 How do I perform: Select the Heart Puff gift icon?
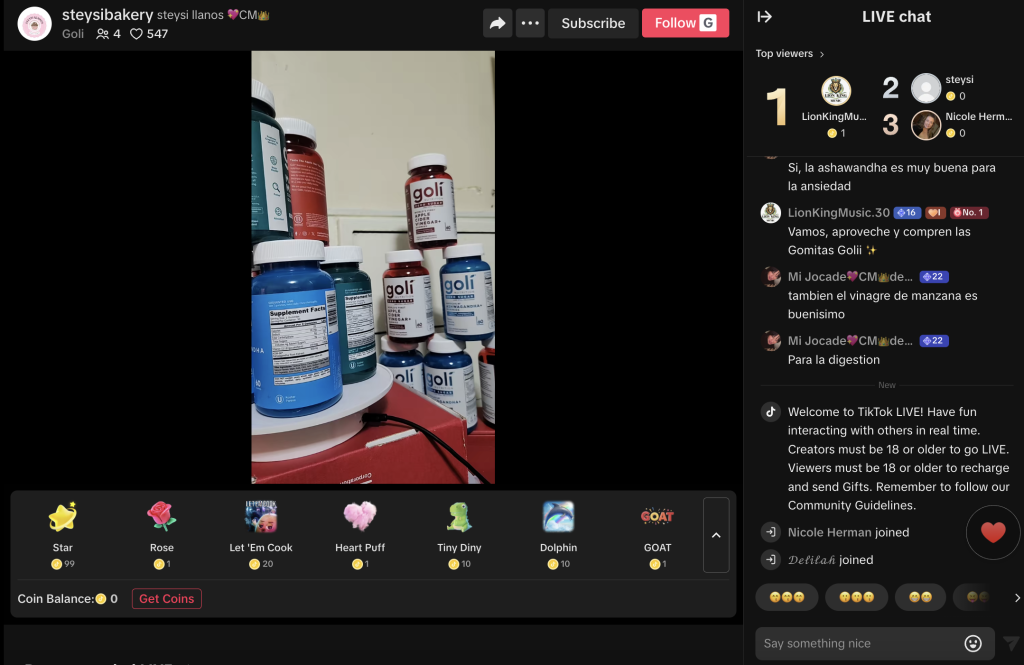359,517
